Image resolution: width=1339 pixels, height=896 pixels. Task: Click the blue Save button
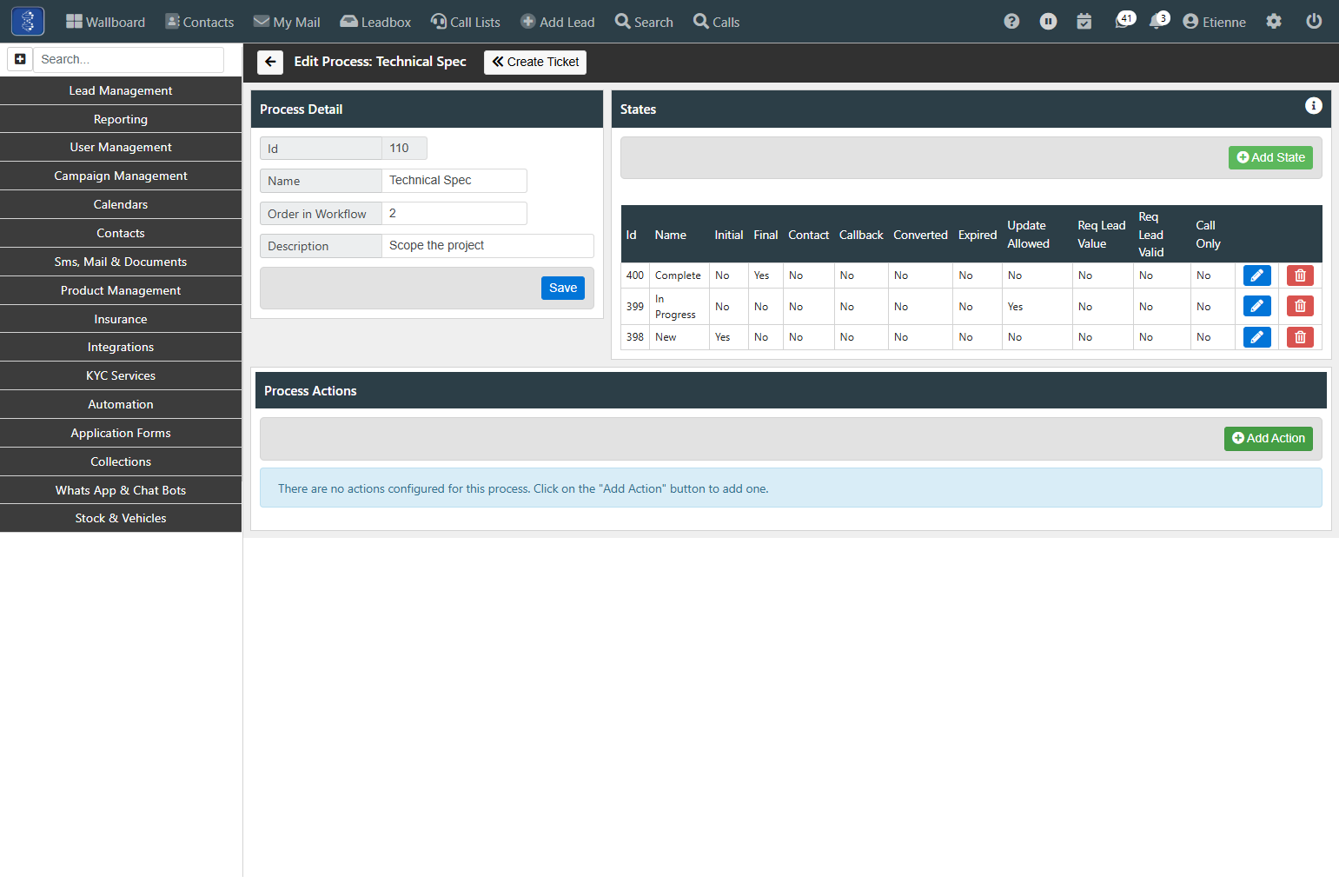click(x=563, y=289)
